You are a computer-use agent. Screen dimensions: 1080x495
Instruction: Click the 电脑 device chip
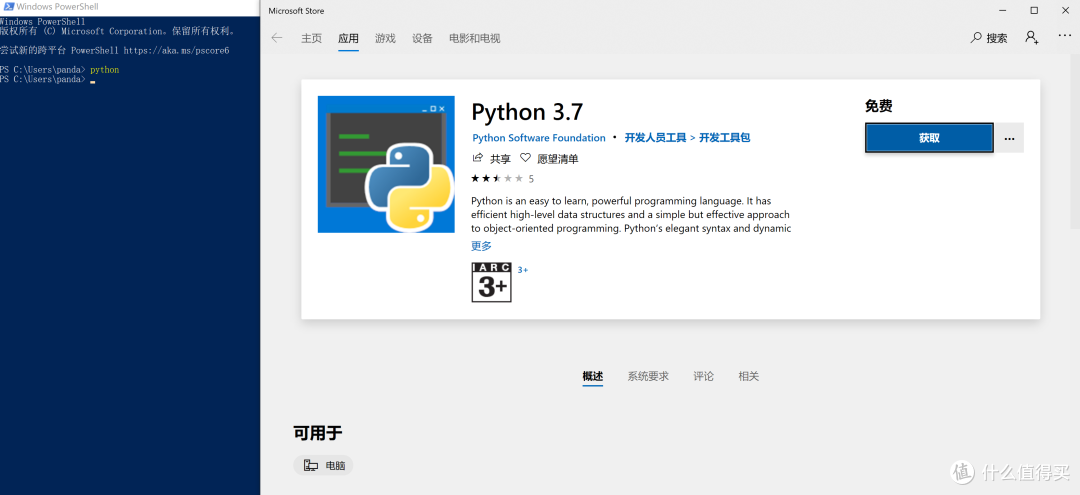pos(323,465)
